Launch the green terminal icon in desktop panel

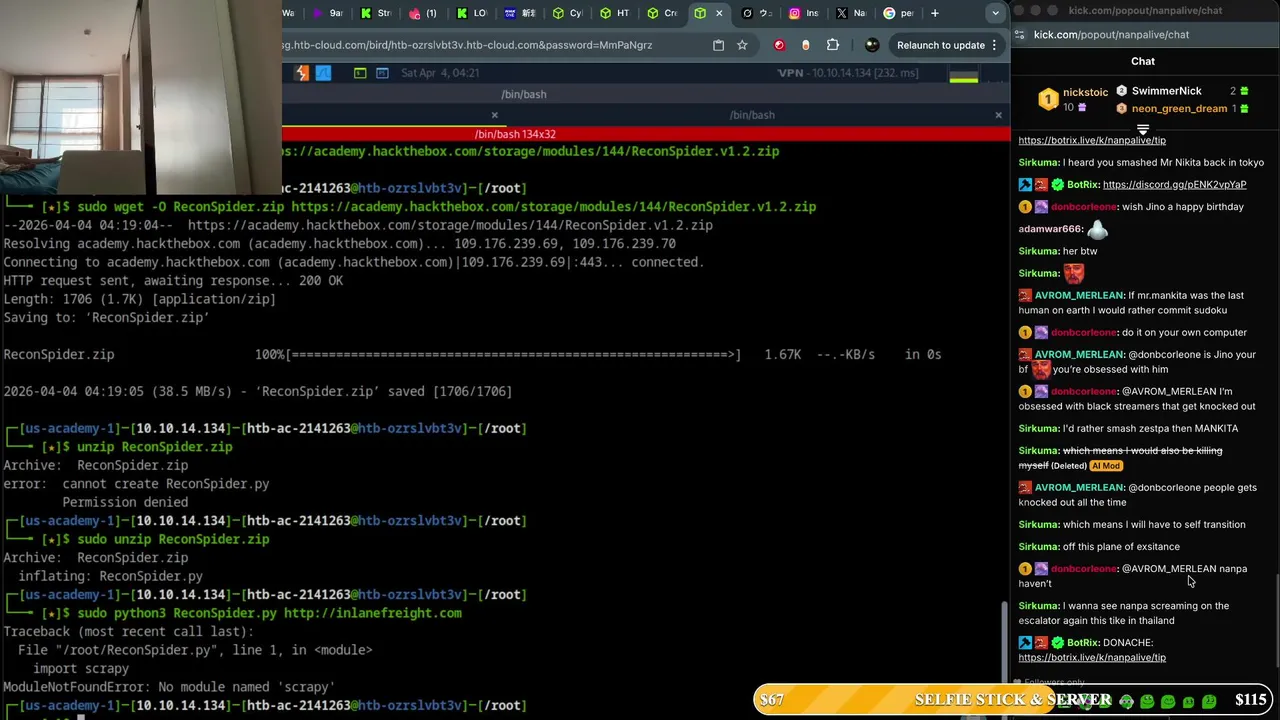(360, 73)
